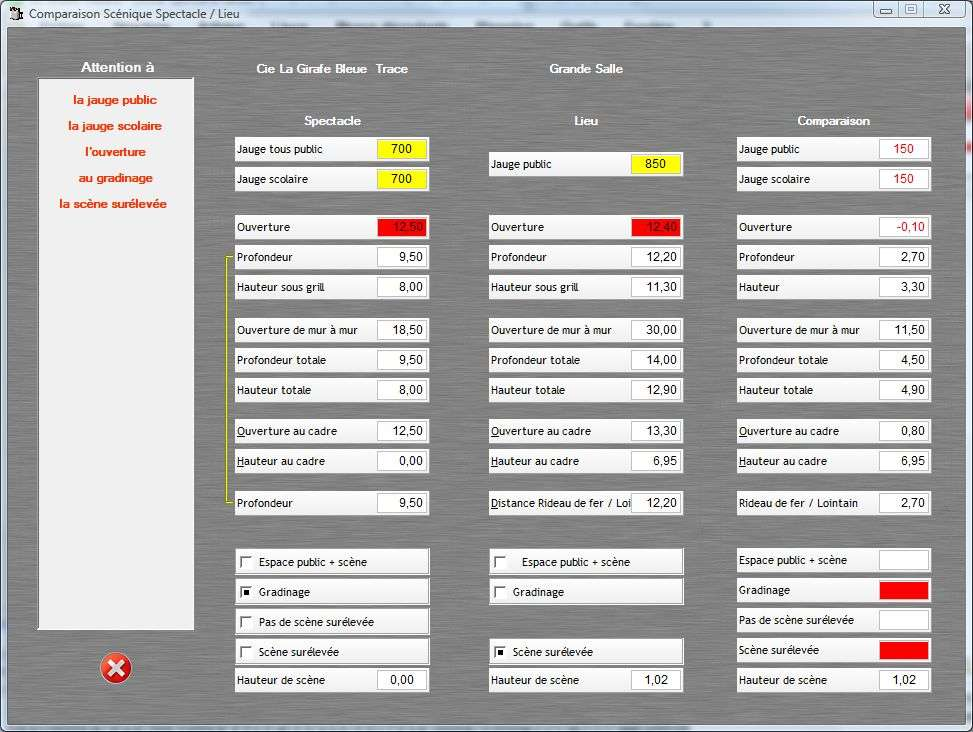973x732 pixels.
Task: Toggle Spectacle Espace public + scène checkbox
Action: [246, 562]
